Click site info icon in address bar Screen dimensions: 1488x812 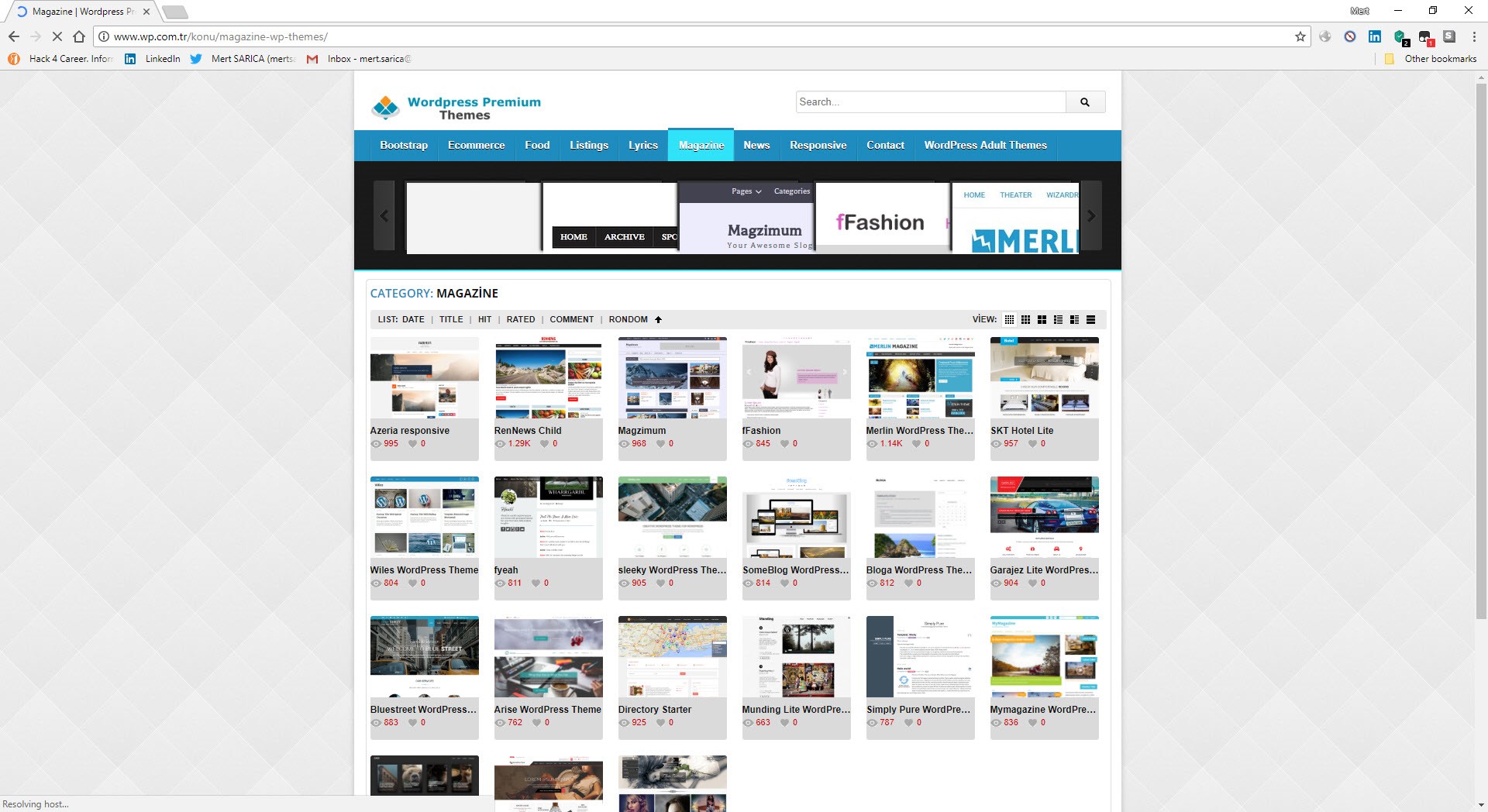[x=104, y=36]
